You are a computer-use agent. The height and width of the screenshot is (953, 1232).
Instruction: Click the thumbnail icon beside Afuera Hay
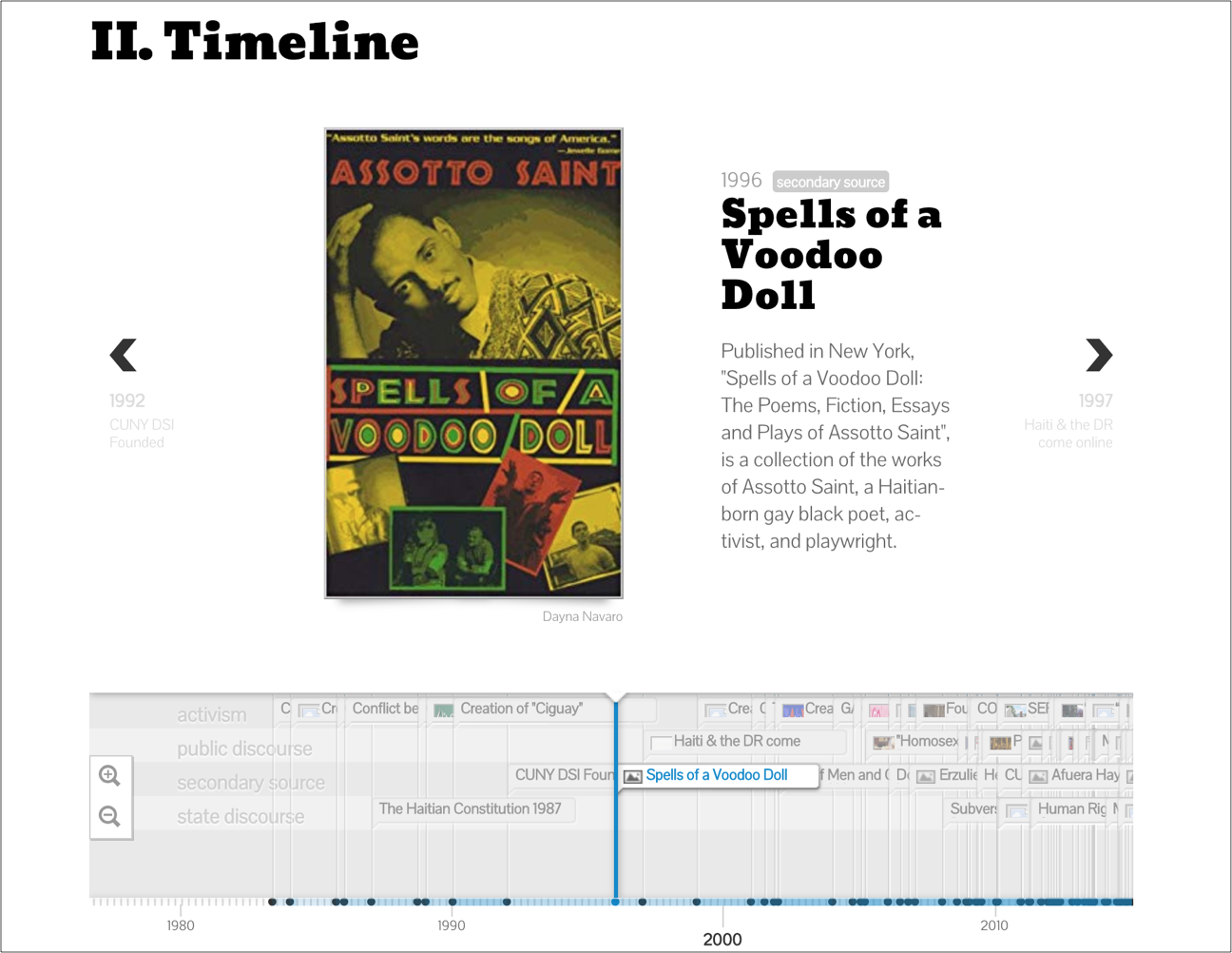pyautogui.click(x=1038, y=776)
